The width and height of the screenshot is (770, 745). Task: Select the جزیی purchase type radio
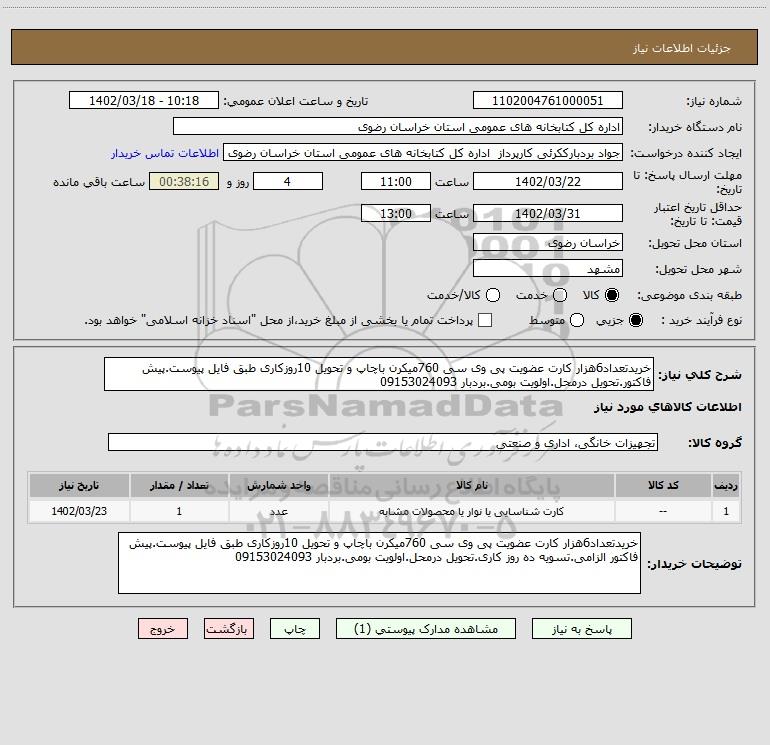(x=635, y=320)
